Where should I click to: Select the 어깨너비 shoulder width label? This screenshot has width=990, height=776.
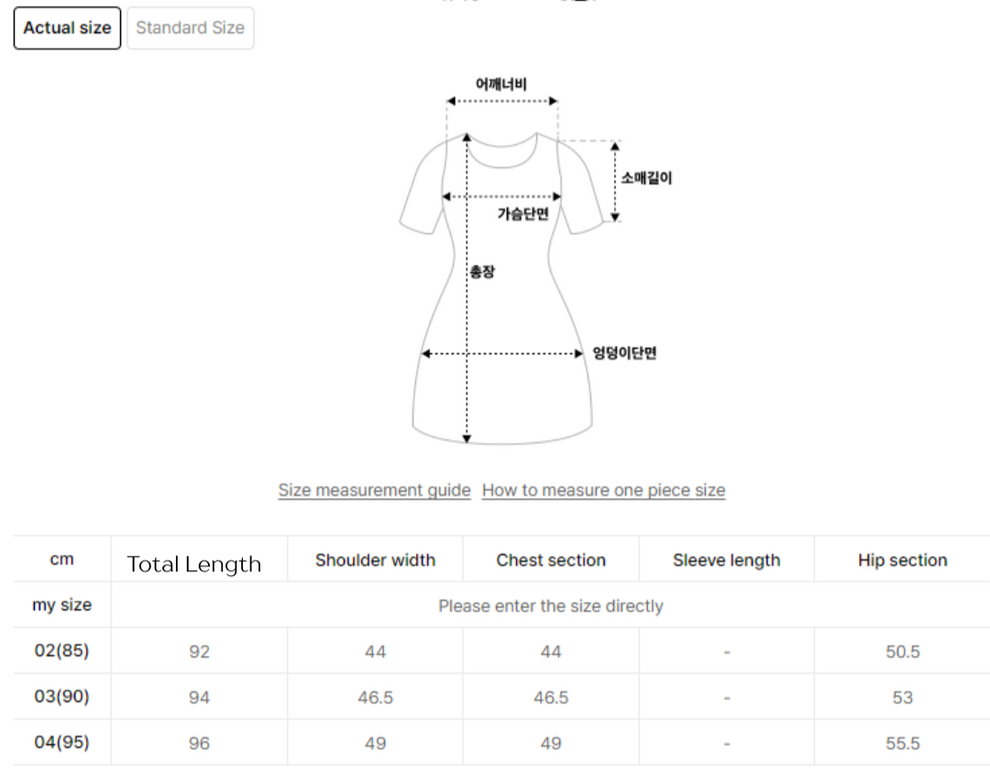502,83
